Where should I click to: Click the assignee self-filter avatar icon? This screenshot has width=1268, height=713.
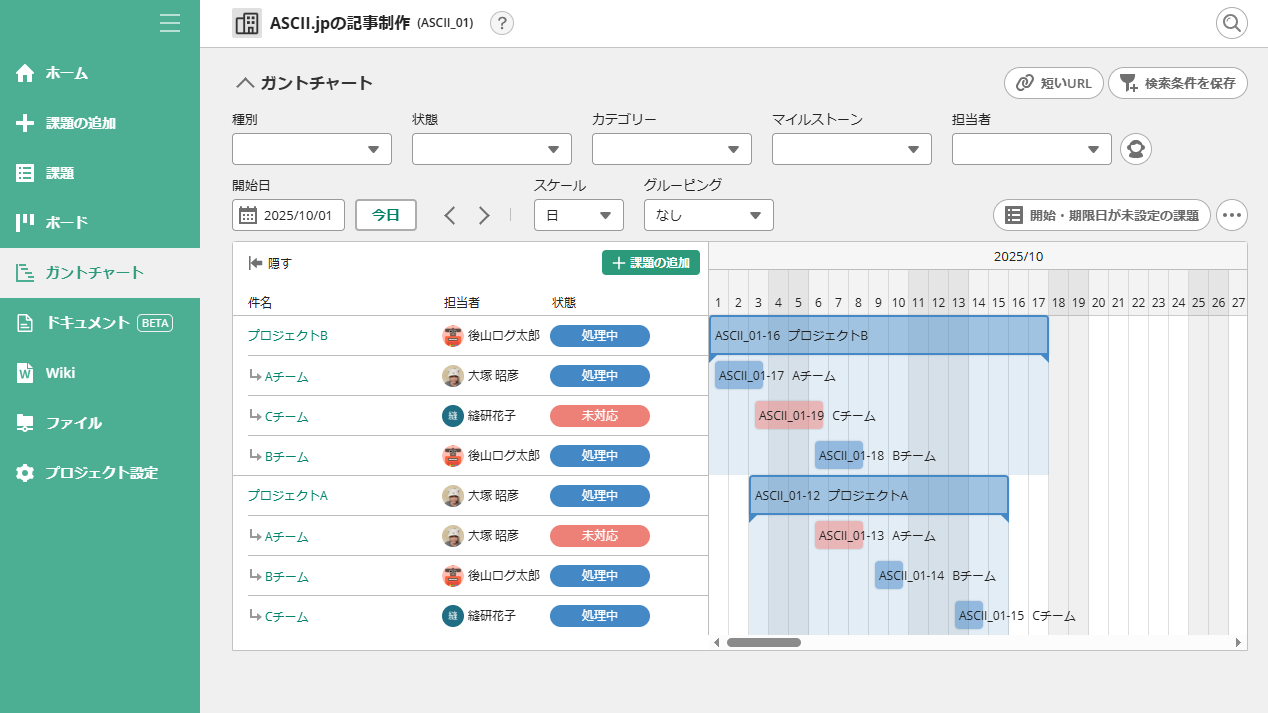click(x=1136, y=149)
